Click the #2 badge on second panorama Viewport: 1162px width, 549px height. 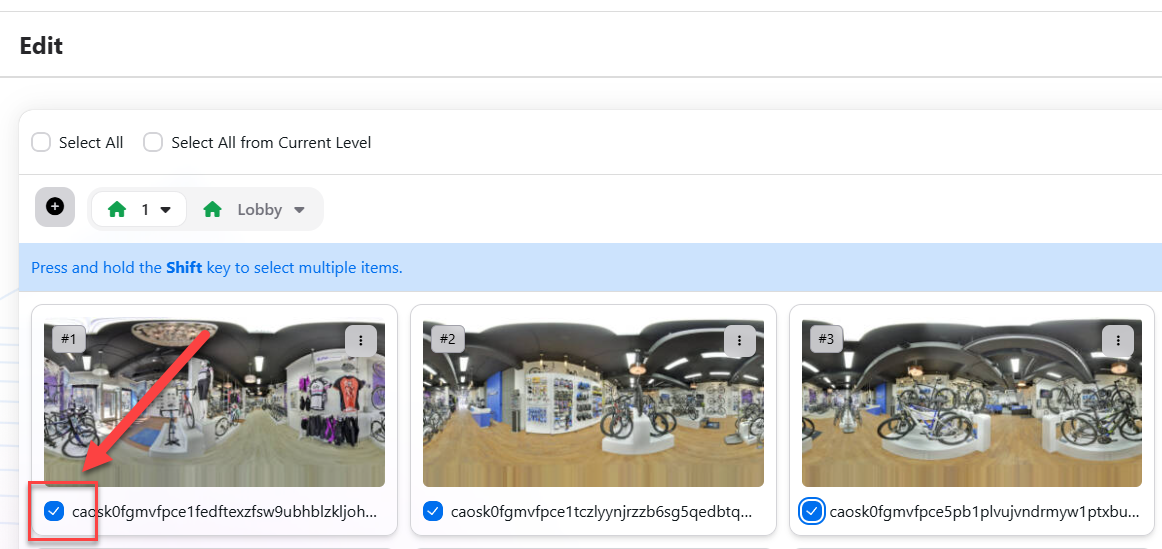[447, 339]
